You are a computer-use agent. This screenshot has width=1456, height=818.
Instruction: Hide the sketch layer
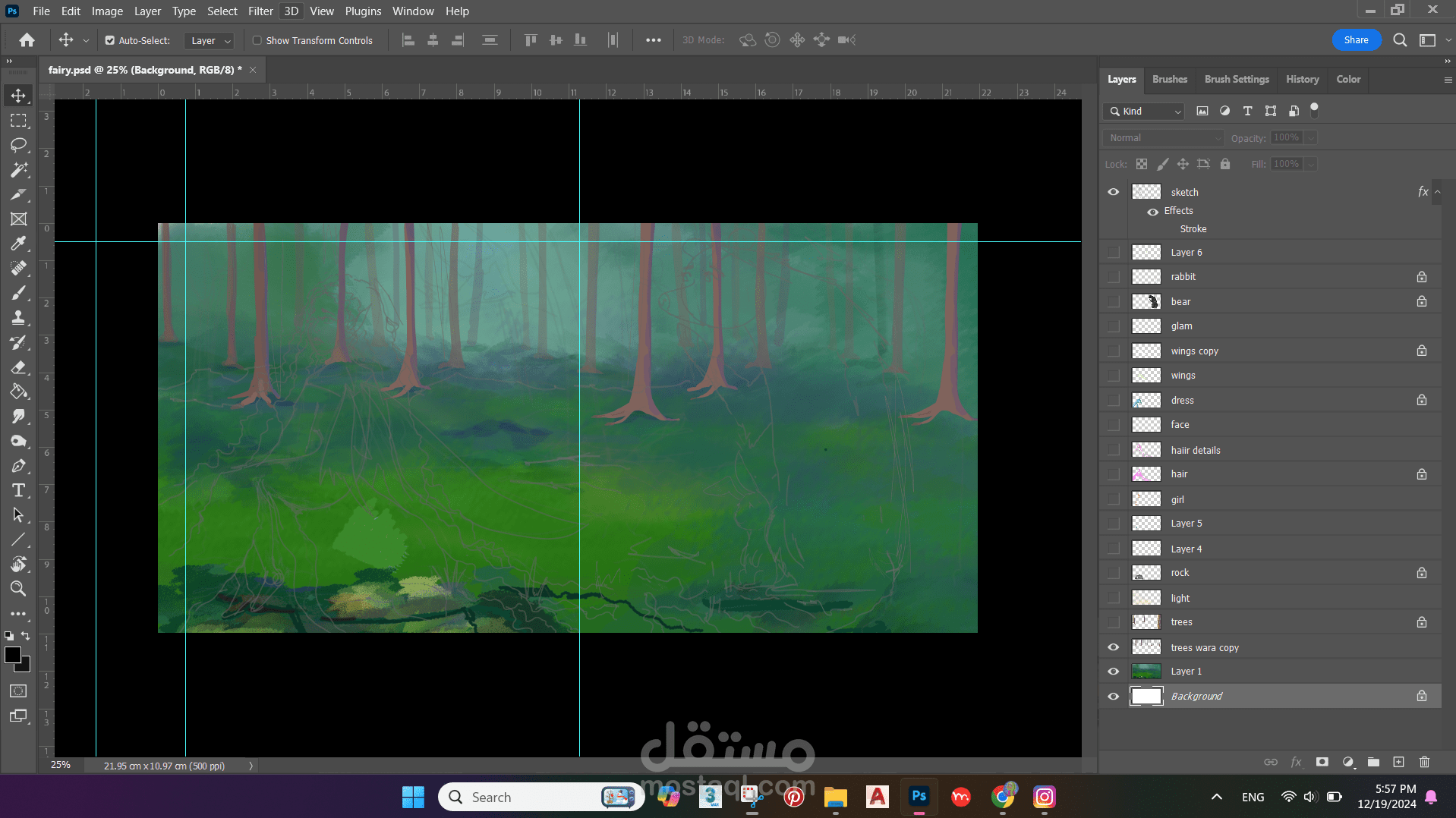point(1113,192)
